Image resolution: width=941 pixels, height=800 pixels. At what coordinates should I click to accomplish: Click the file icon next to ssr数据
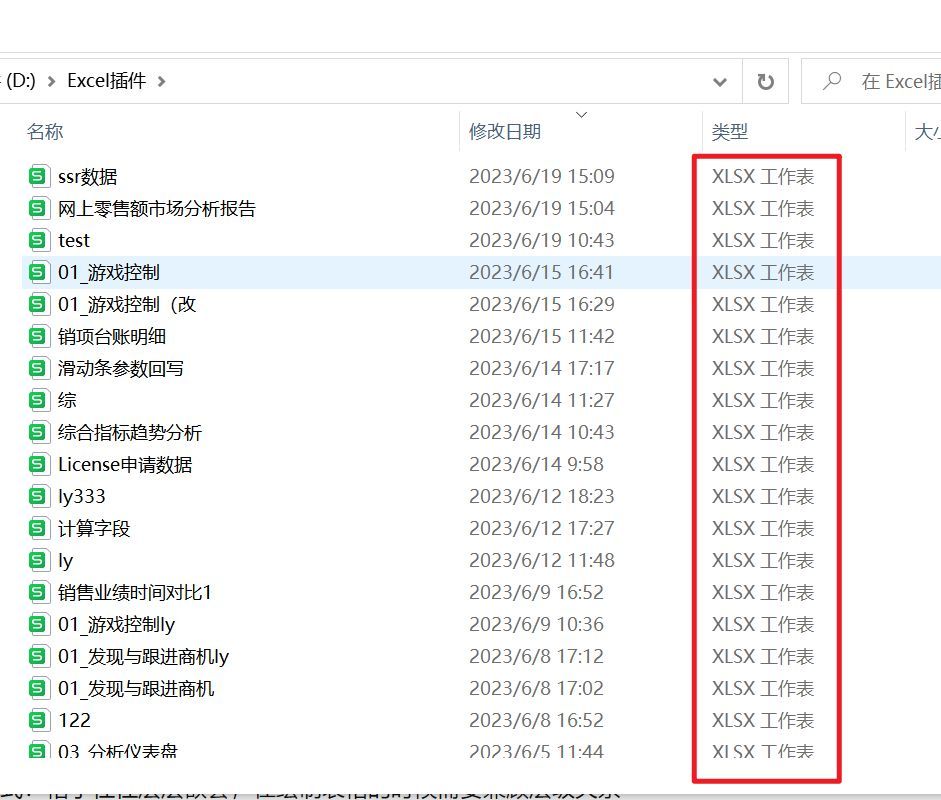coord(38,176)
